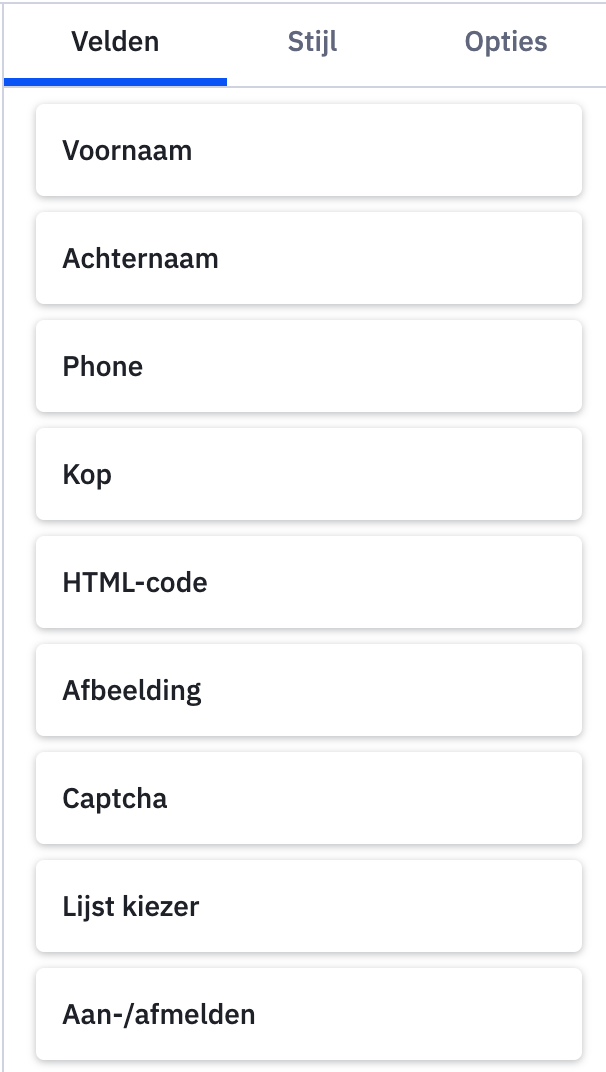This screenshot has height=1072, width=606.
Task: Click the Afbeelding image card
Action: [308, 691]
